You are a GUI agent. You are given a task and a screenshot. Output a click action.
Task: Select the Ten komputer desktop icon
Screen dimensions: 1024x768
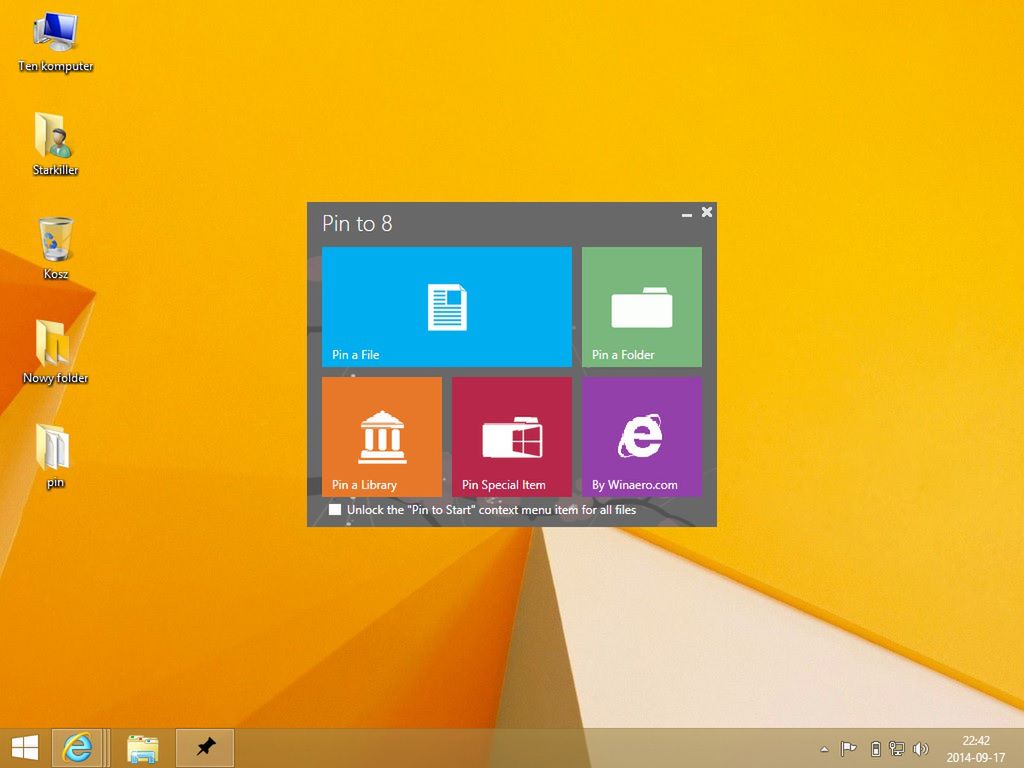(56, 41)
